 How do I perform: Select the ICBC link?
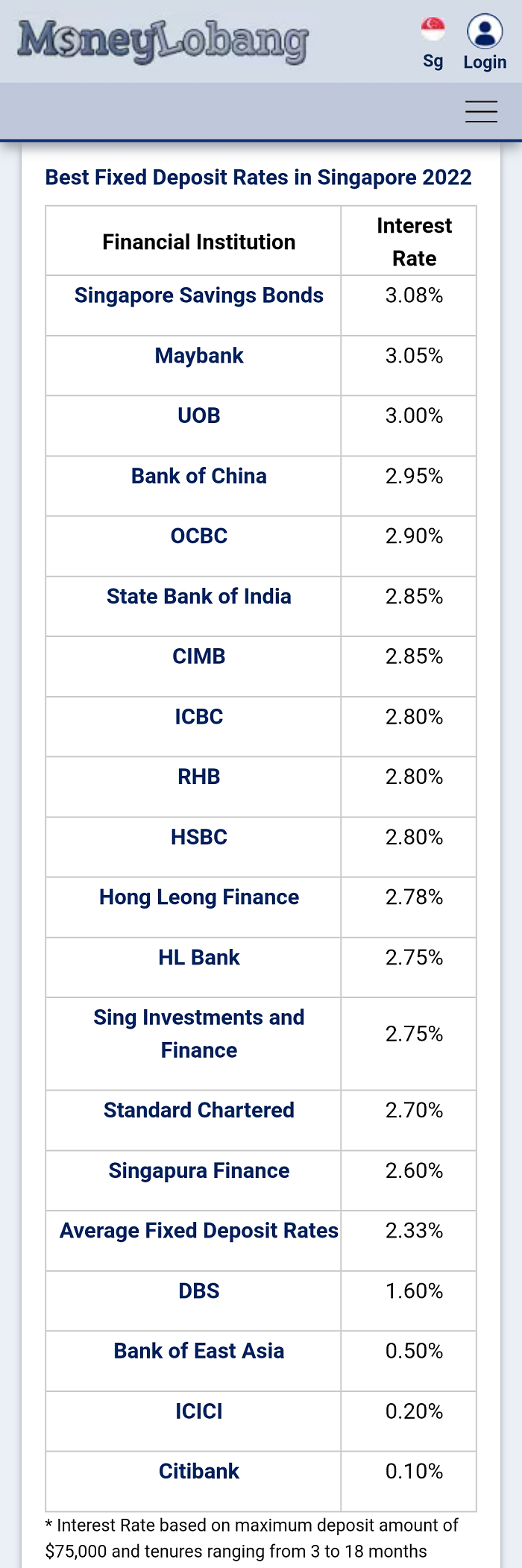coord(199,717)
